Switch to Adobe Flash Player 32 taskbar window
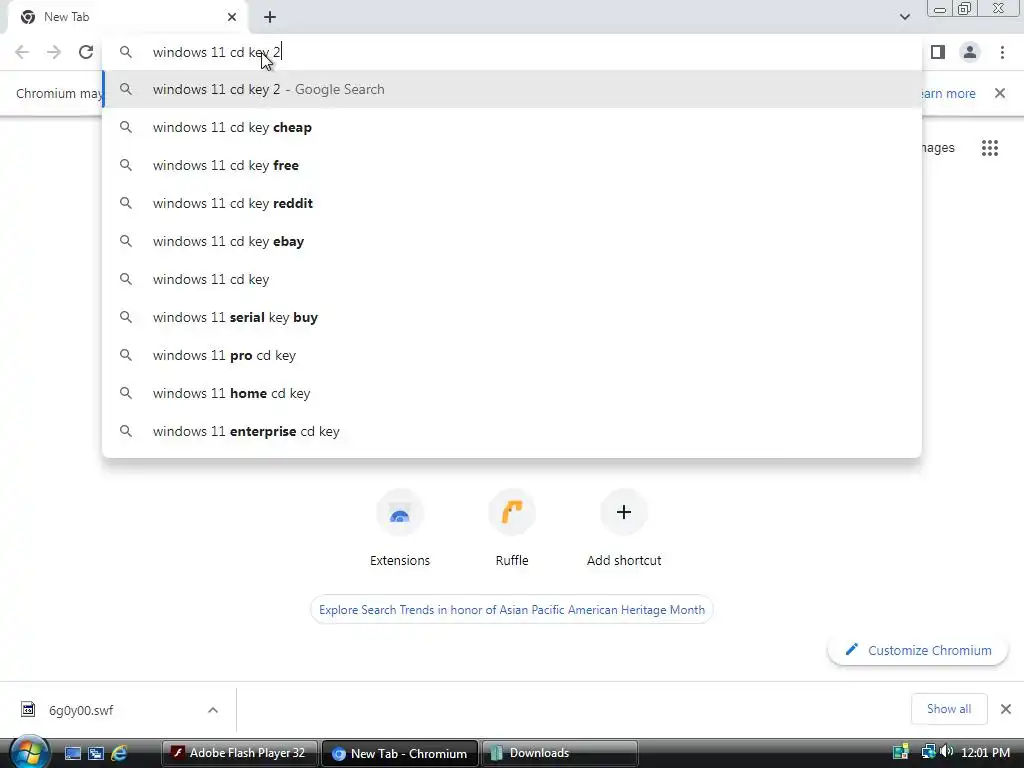The height and width of the screenshot is (768, 1024). point(240,753)
